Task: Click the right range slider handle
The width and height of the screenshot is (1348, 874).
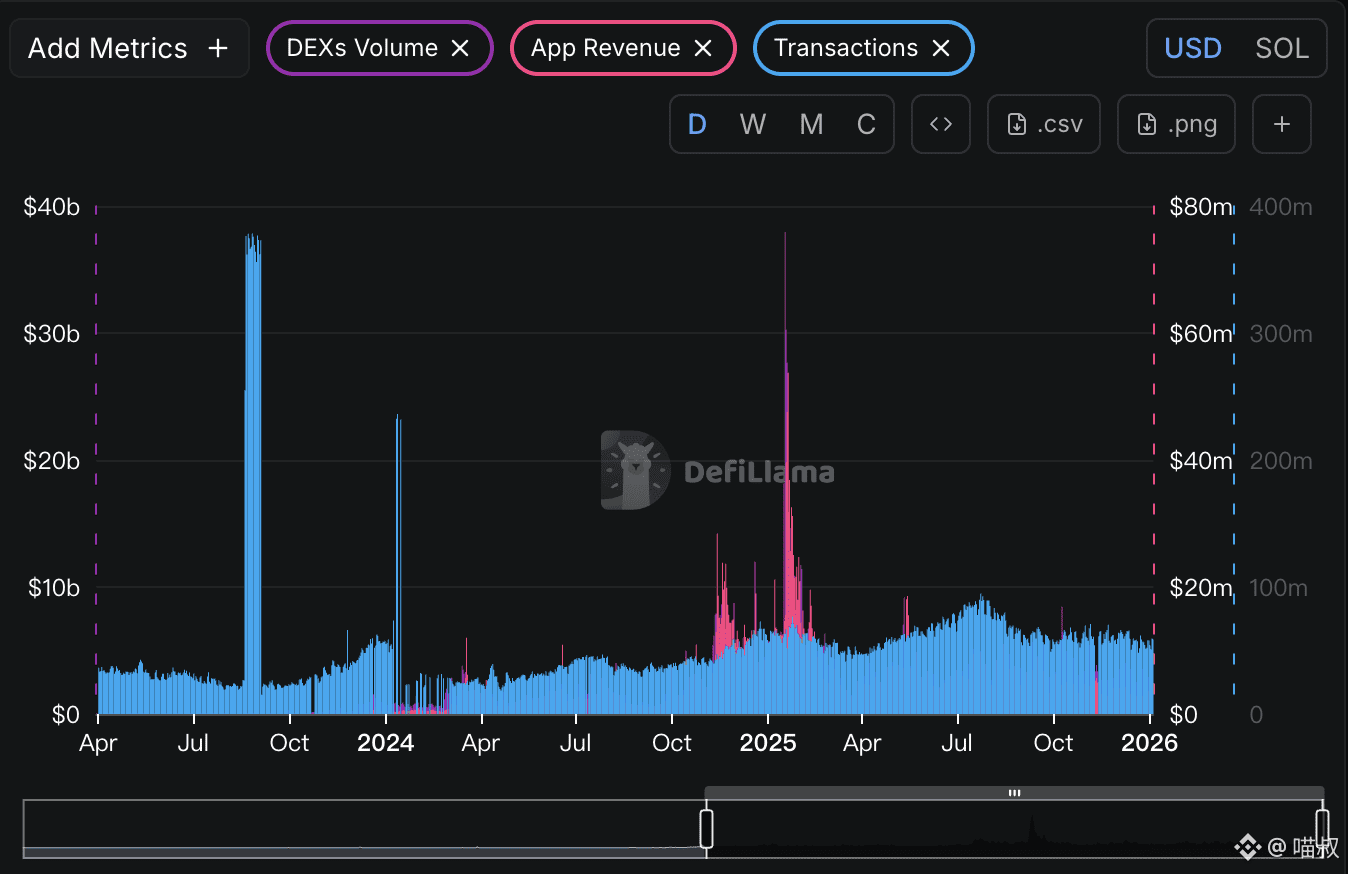Action: (x=1322, y=828)
